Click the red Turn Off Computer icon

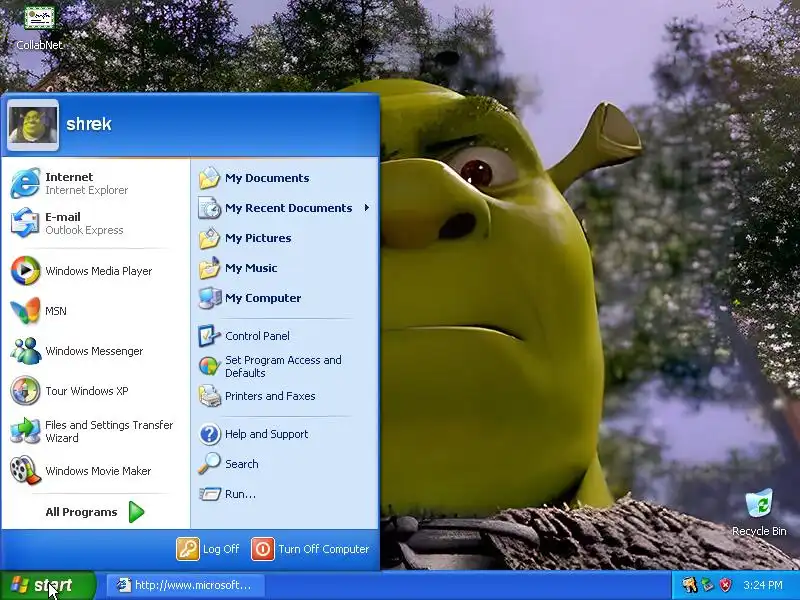263,549
